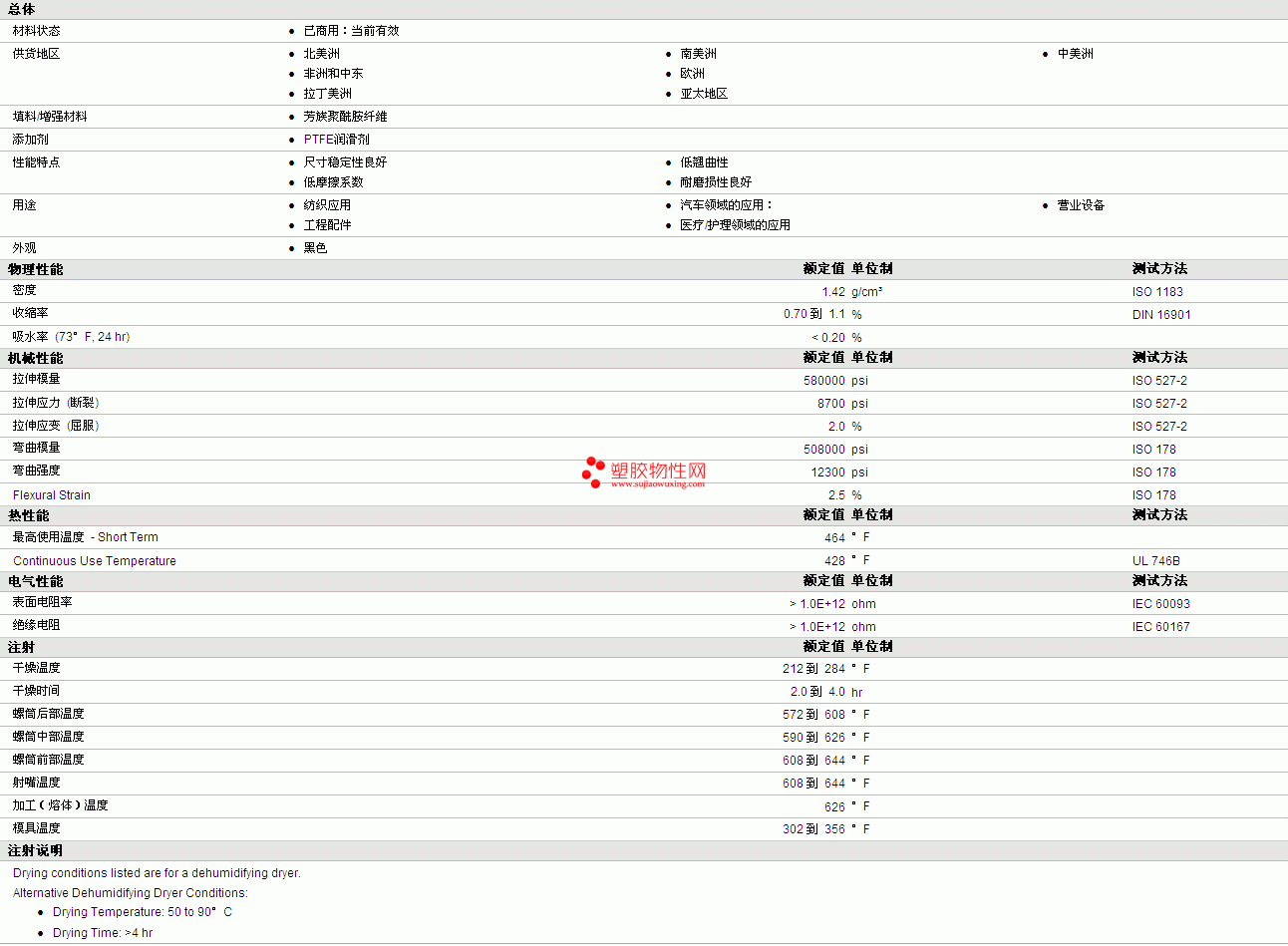Select the value 8700
1288x946 pixels.
831,404
